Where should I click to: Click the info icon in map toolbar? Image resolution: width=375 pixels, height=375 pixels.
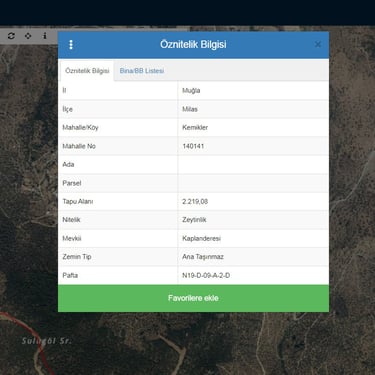45,36
